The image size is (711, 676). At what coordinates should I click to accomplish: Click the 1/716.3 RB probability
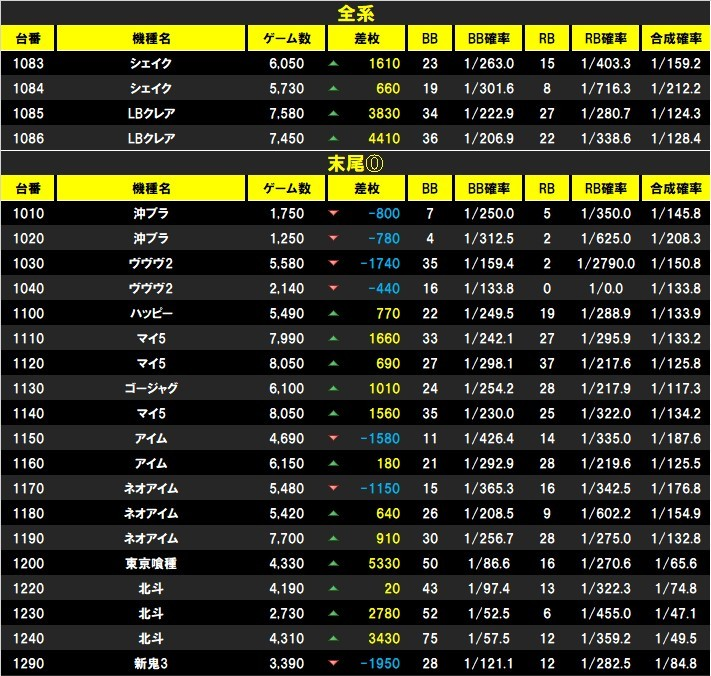(x=606, y=88)
